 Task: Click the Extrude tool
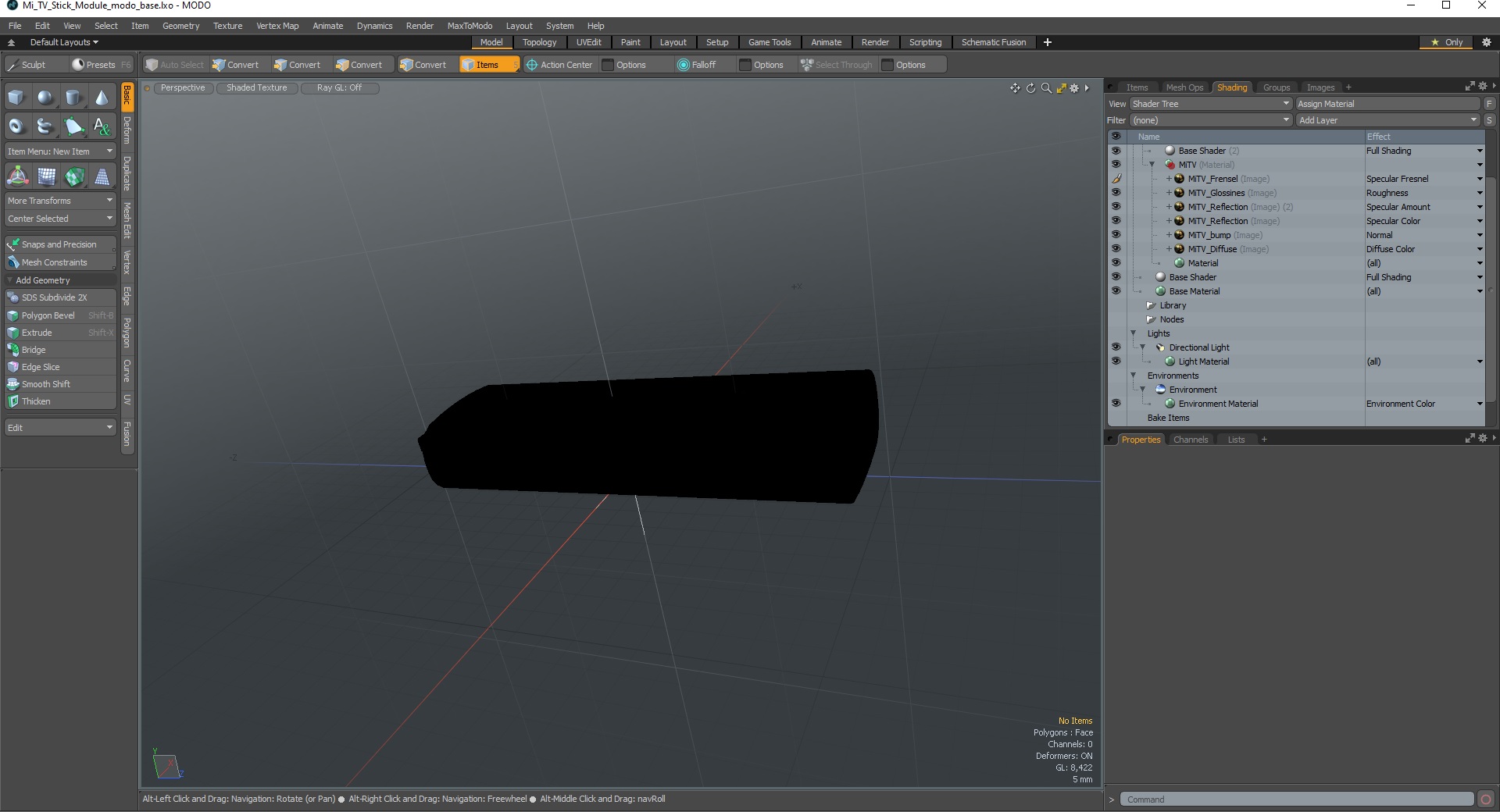pyautogui.click(x=60, y=333)
